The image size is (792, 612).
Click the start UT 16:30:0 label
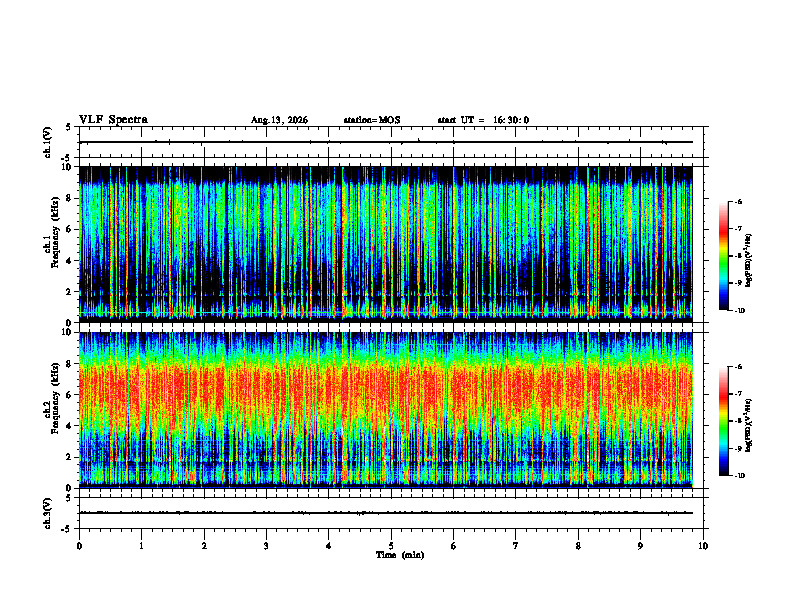click(x=483, y=120)
